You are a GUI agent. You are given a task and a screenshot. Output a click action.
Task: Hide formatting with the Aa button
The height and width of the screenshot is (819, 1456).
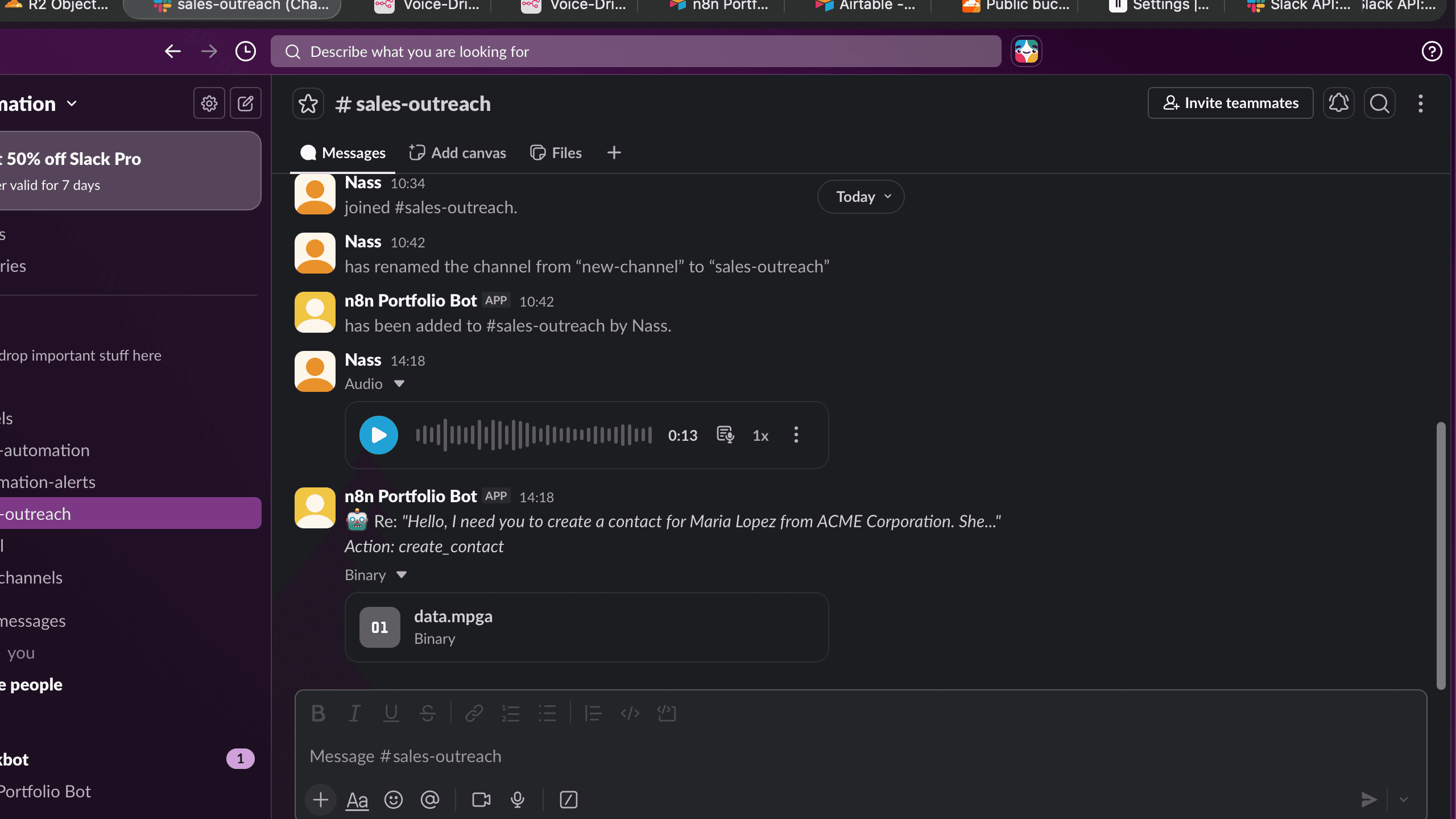357,800
